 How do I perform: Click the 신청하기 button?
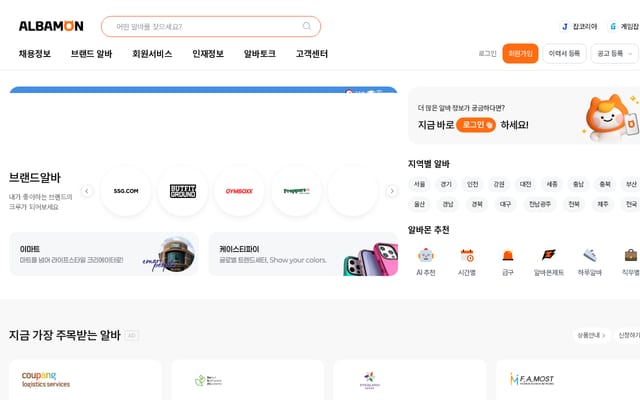tap(628, 336)
